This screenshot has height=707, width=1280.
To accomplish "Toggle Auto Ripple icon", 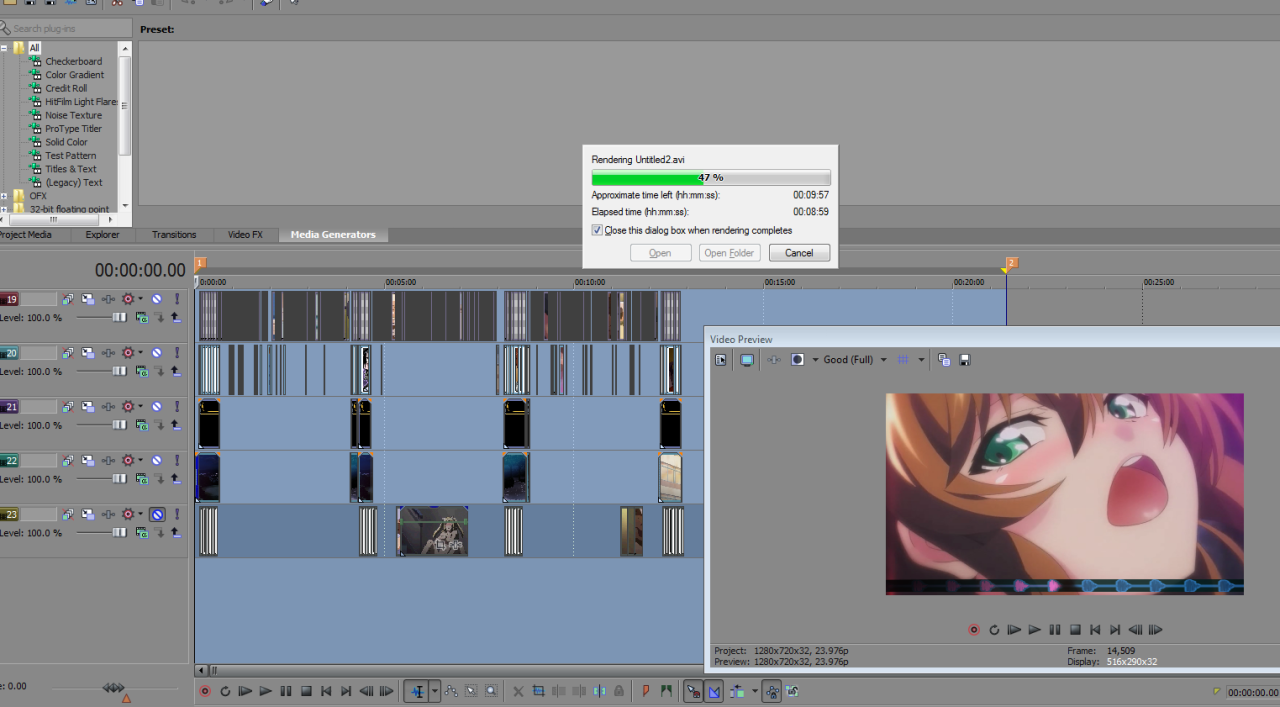I will click(737, 691).
